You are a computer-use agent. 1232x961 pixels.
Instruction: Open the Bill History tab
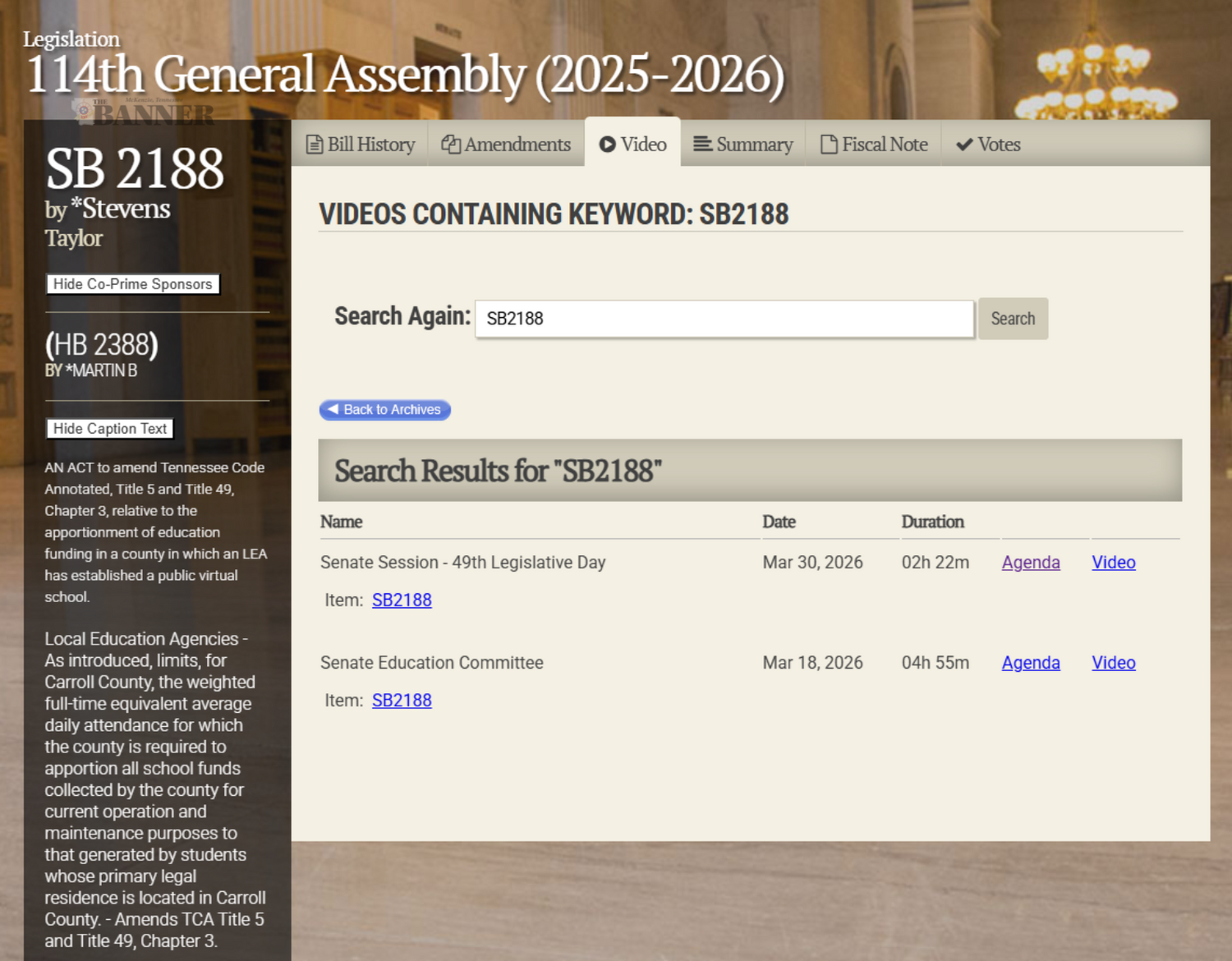pyautogui.click(x=360, y=144)
